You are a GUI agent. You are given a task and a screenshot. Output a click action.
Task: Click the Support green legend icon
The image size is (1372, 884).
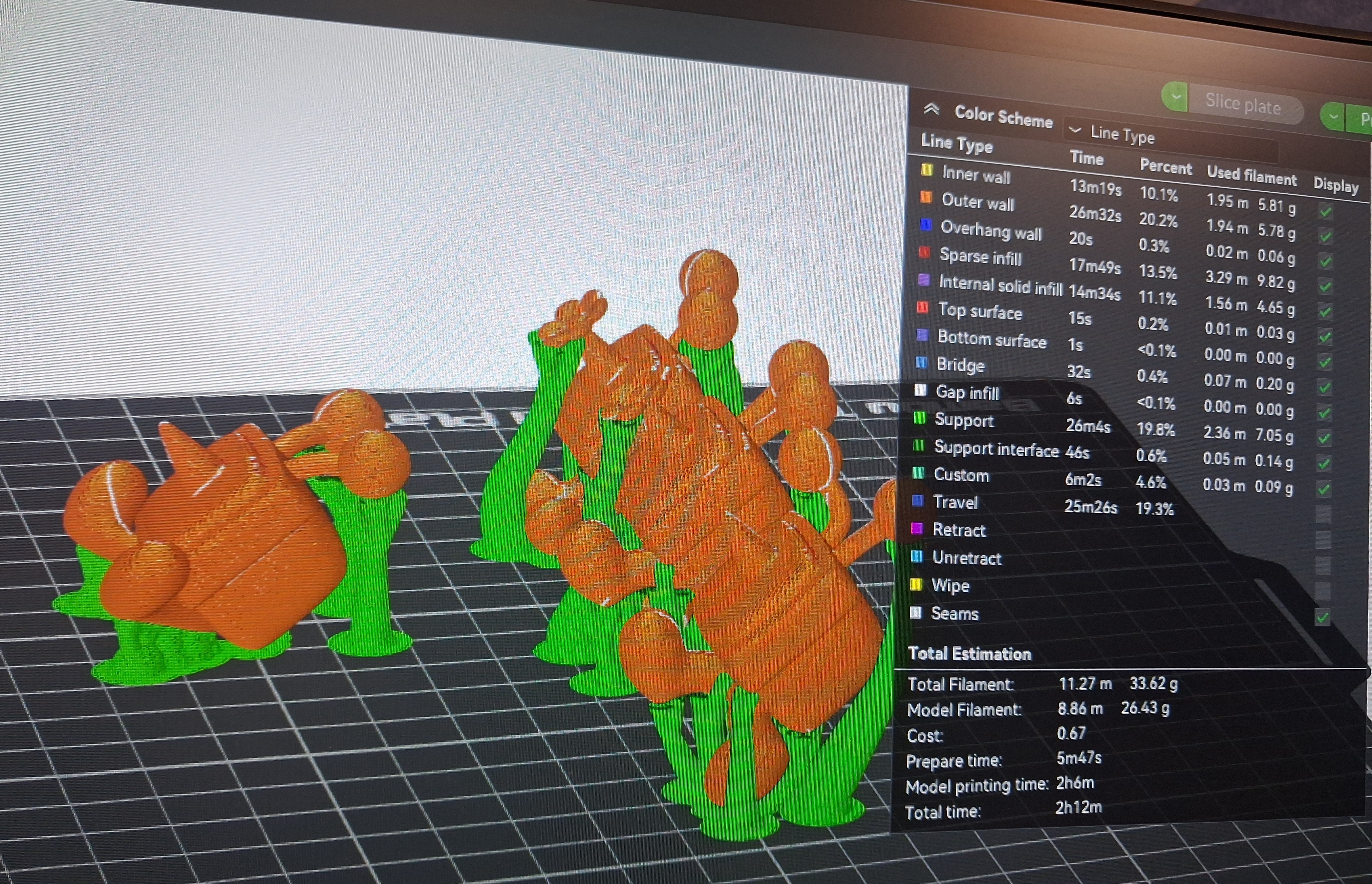tap(920, 418)
